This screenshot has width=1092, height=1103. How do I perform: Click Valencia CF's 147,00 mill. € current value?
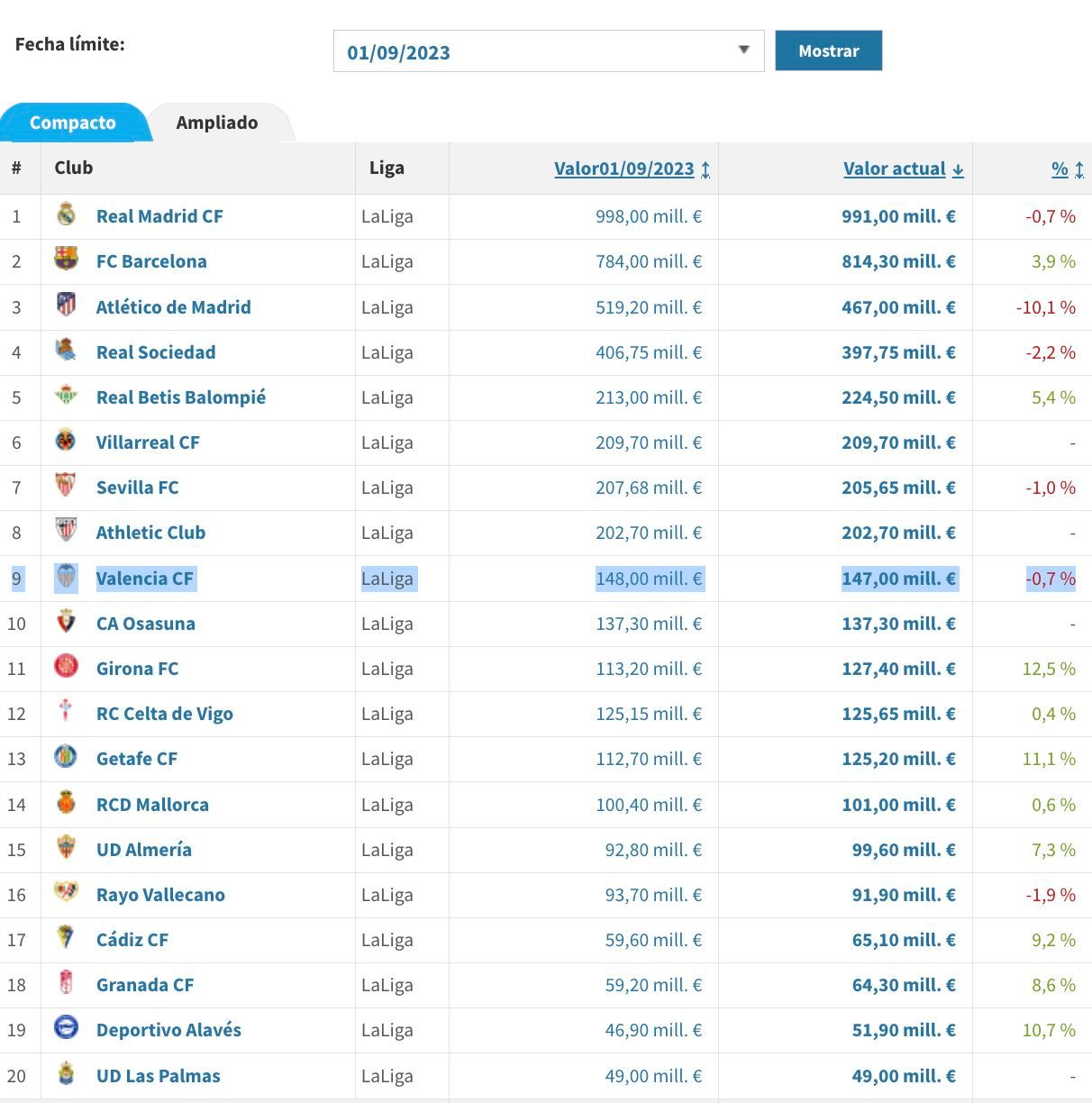coord(898,579)
